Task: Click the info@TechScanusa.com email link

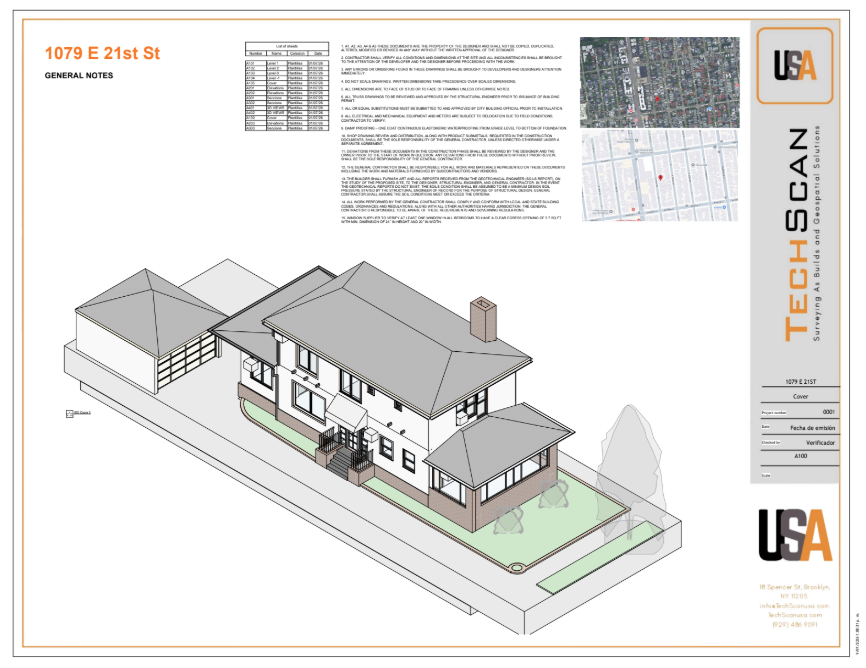Action: (x=794, y=605)
